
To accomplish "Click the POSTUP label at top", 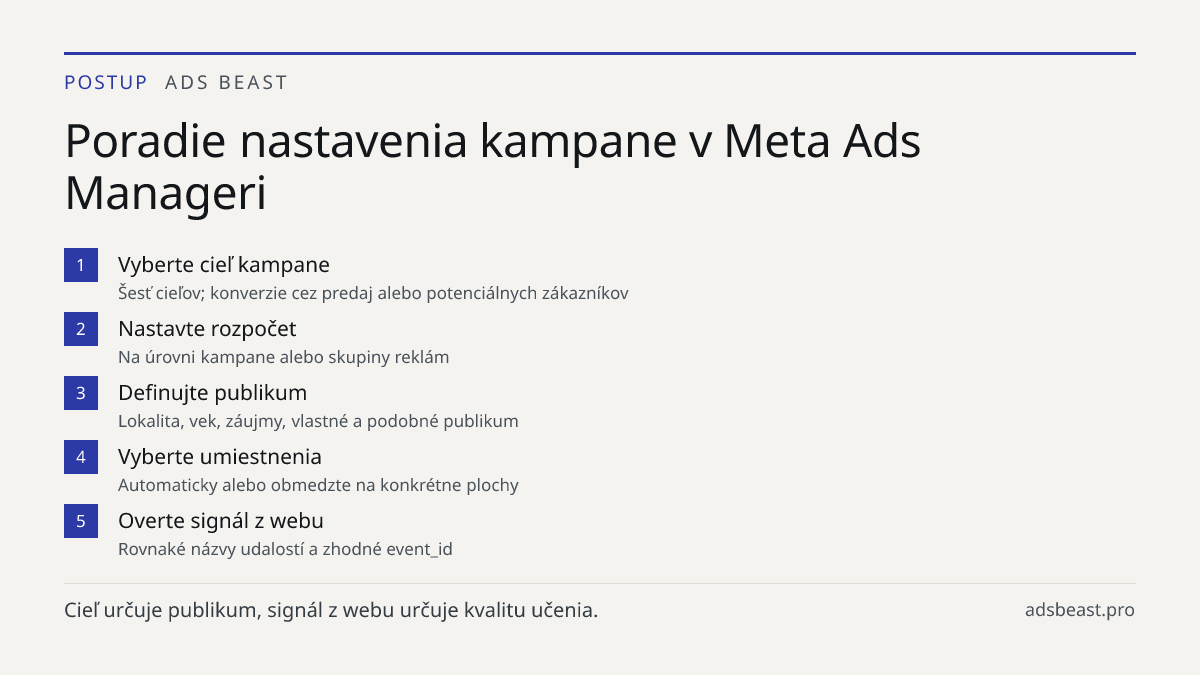I will [x=106, y=83].
